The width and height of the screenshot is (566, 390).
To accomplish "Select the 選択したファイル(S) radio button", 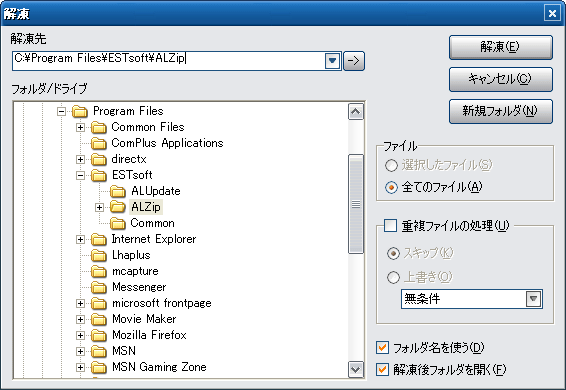I will (x=391, y=165).
